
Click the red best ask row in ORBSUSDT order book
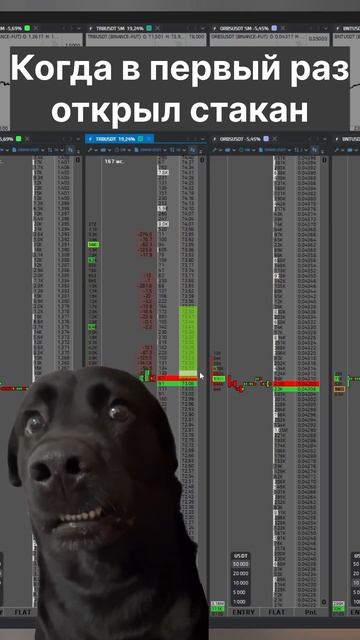tap(296, 384)
